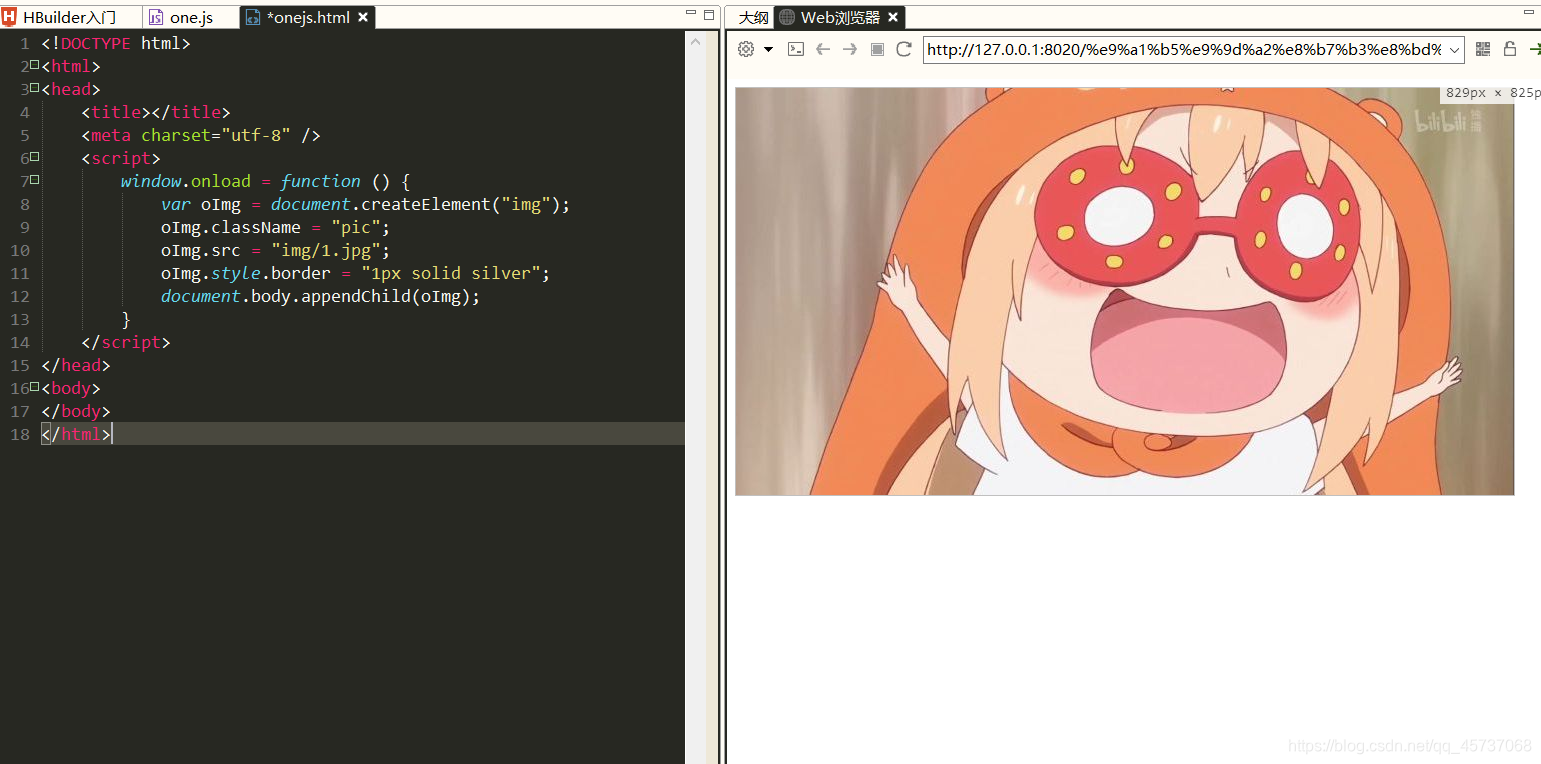Click the appendChild(oImg) line
This screenshot has width=1541, height=764.
(x=320, y=296)
